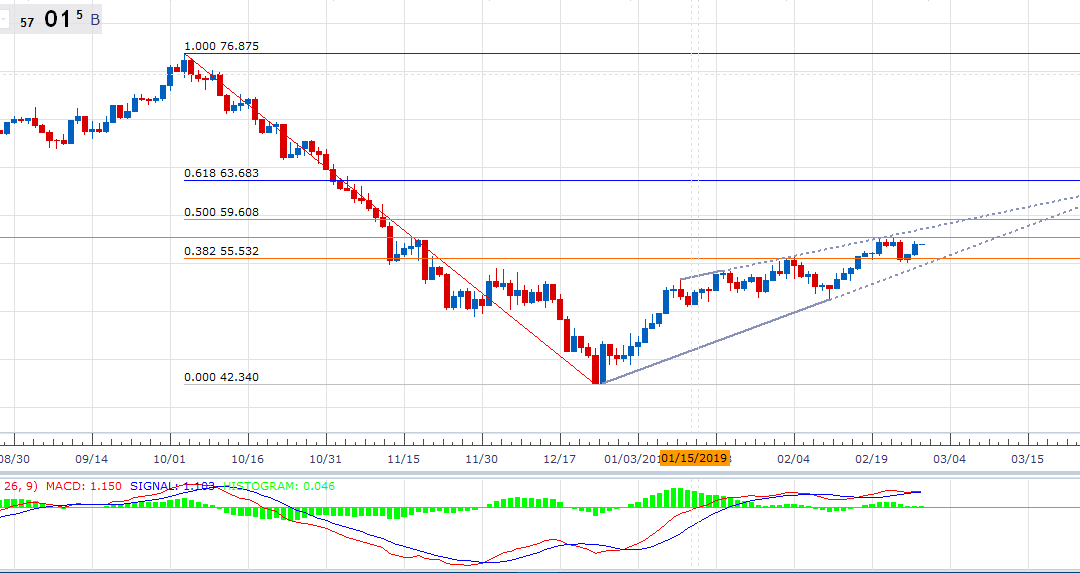Viewport: 1080px width, 573px height.
Task: Click the MACD: 1.150 indicator value
Action: point(83,486)
